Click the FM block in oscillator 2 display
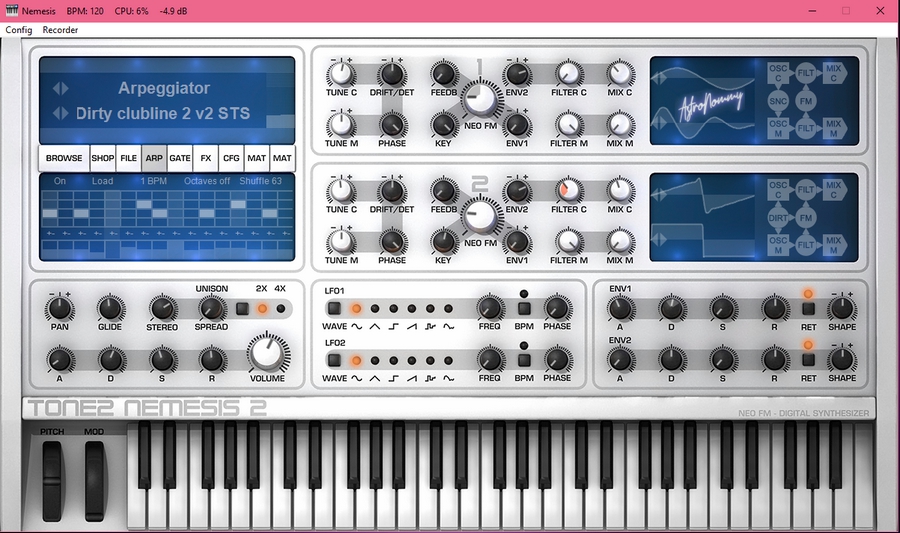This screenshot has height=533, width=900. coord(806,218)
